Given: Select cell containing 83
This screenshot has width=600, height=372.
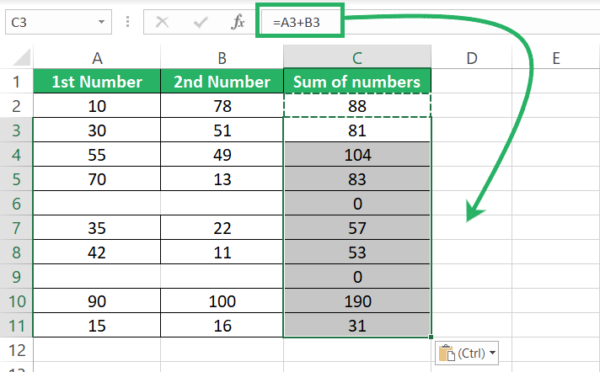Looking at the screenshot, I should (357, 179).
